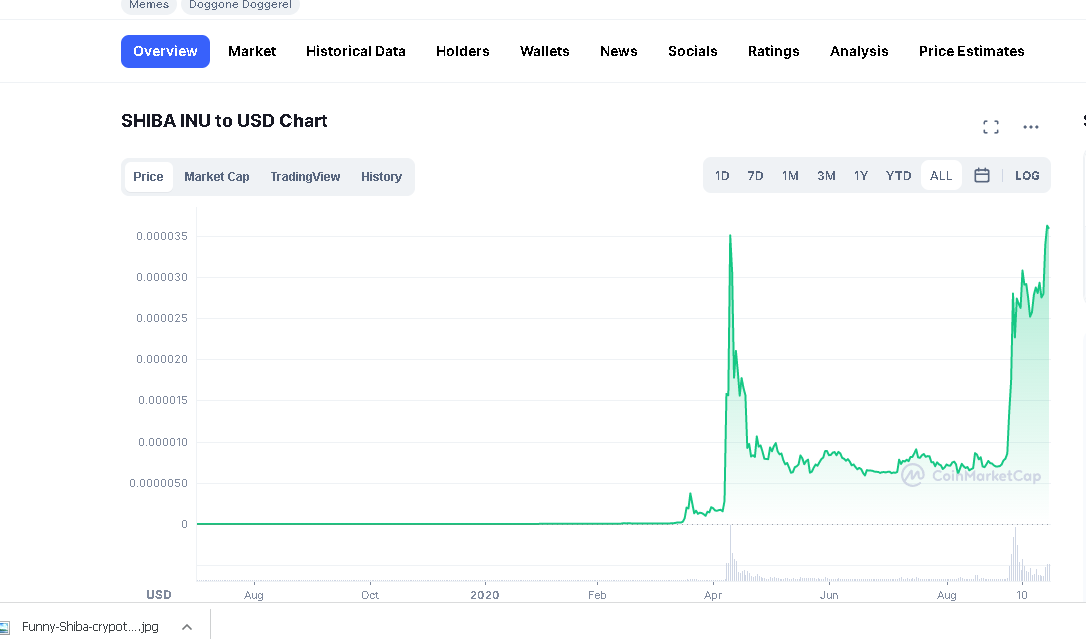Click the downloaded jpg file icon
The height and width of the screenshot is (639, 1086).
coord(5,627)
